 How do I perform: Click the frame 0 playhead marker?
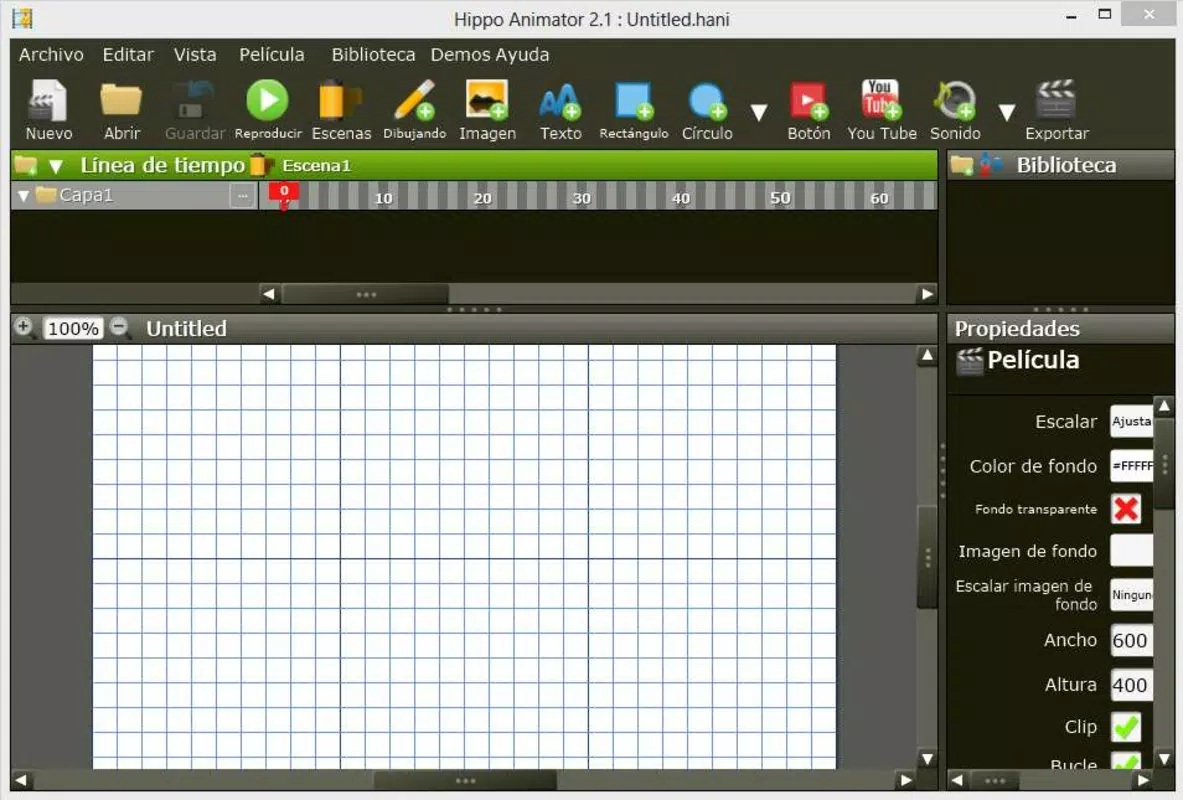(x=284, y=194)
